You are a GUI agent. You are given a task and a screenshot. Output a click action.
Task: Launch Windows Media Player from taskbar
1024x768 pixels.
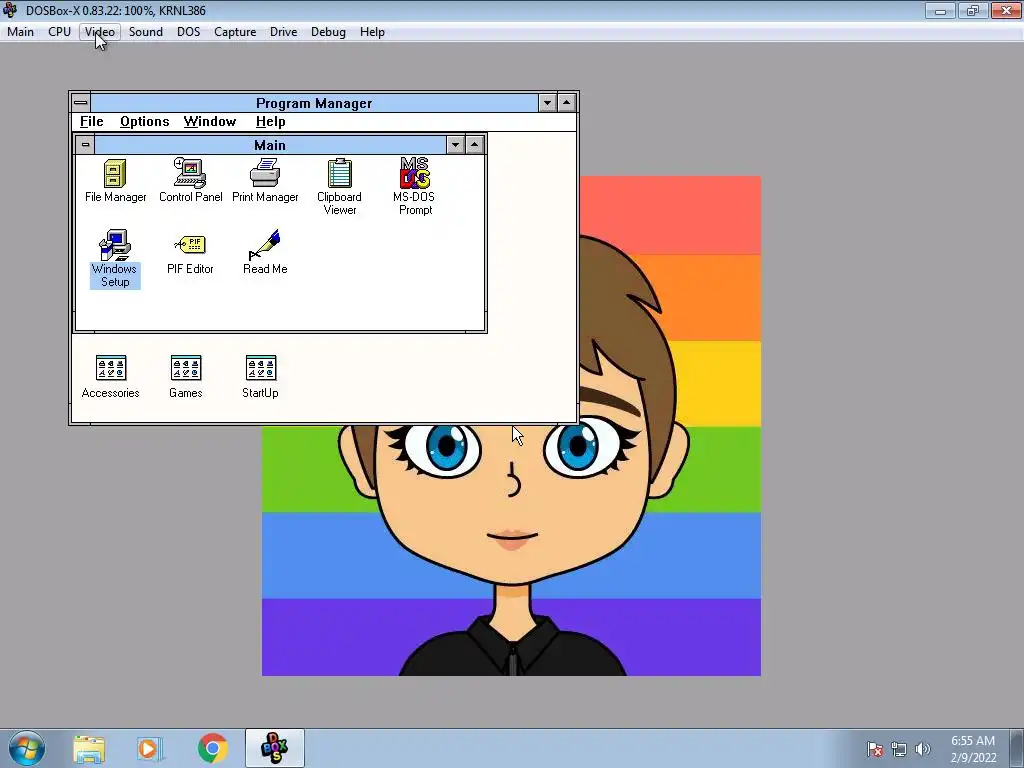[150, 748]
